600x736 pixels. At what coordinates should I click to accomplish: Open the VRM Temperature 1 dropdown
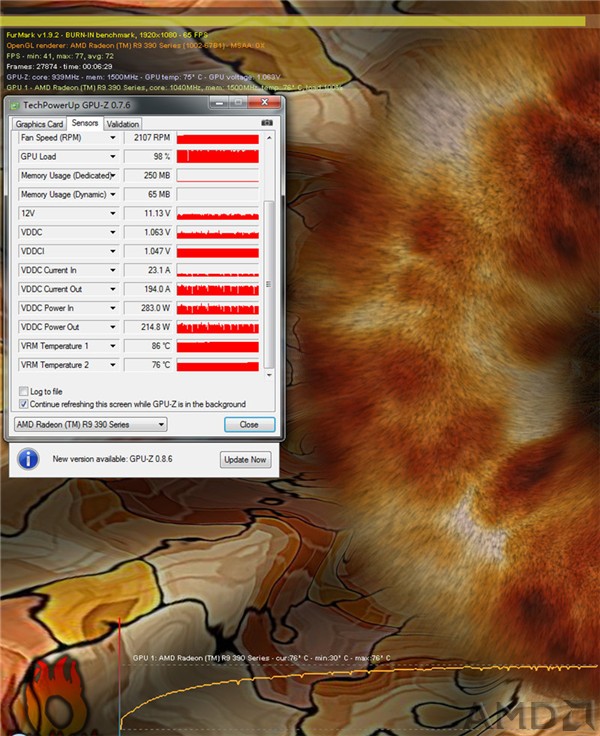[113, 346]
